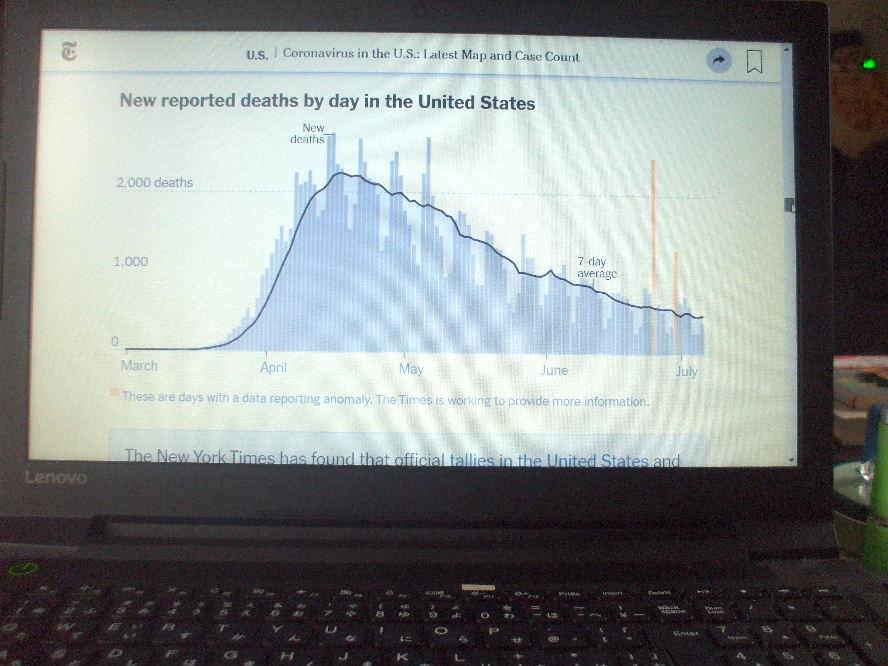Click the 'May' axis label
888x666 pixels.
pos(411,369)
